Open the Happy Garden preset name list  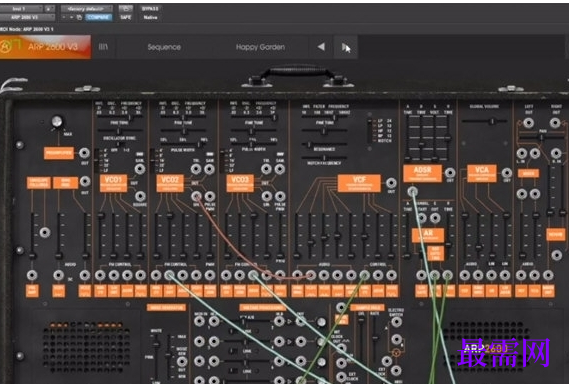coord(260,47)
